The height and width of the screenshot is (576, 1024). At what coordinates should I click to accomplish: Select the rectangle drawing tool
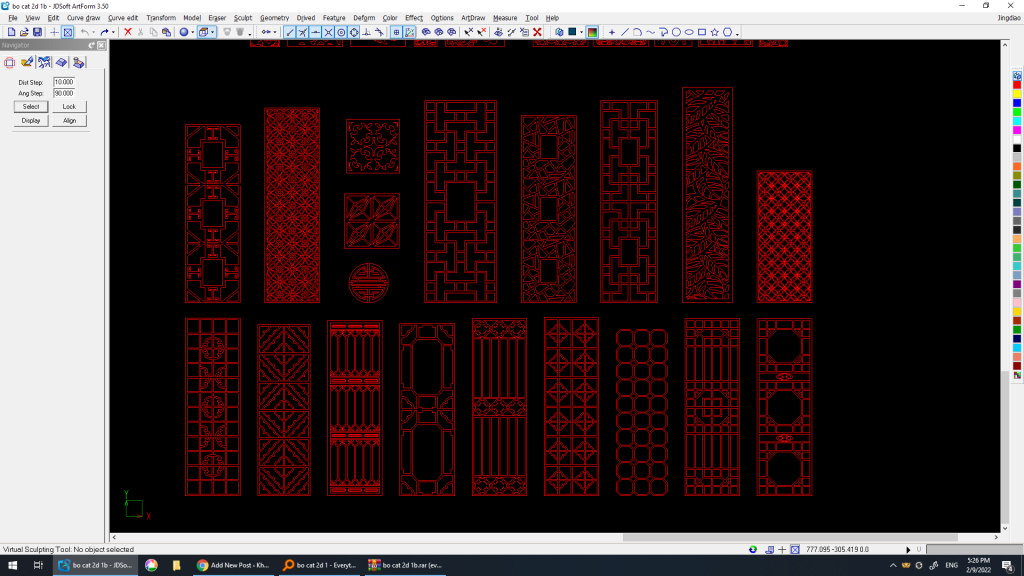tap(702, 32)
